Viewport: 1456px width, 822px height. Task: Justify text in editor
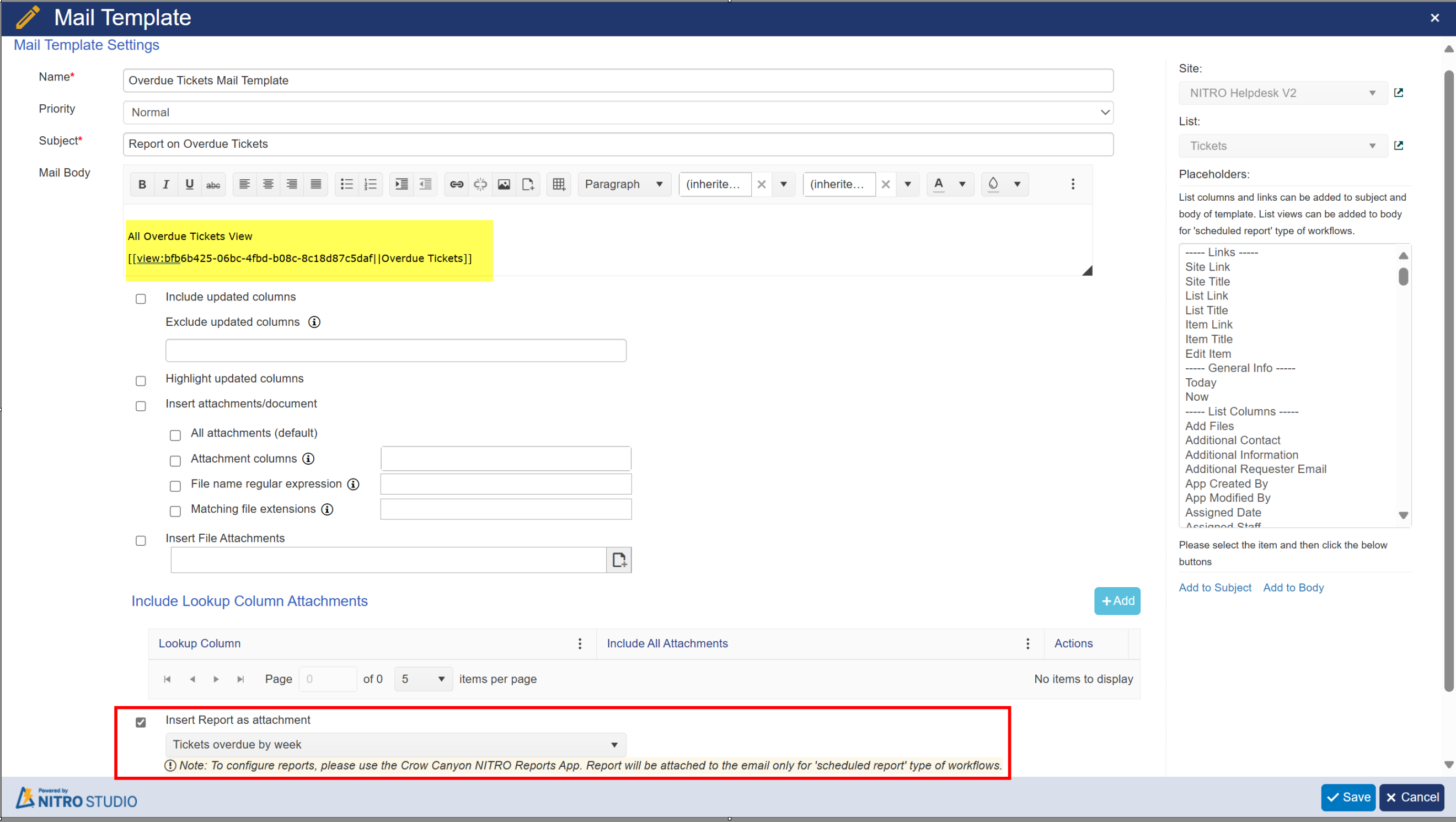[316, 184]
